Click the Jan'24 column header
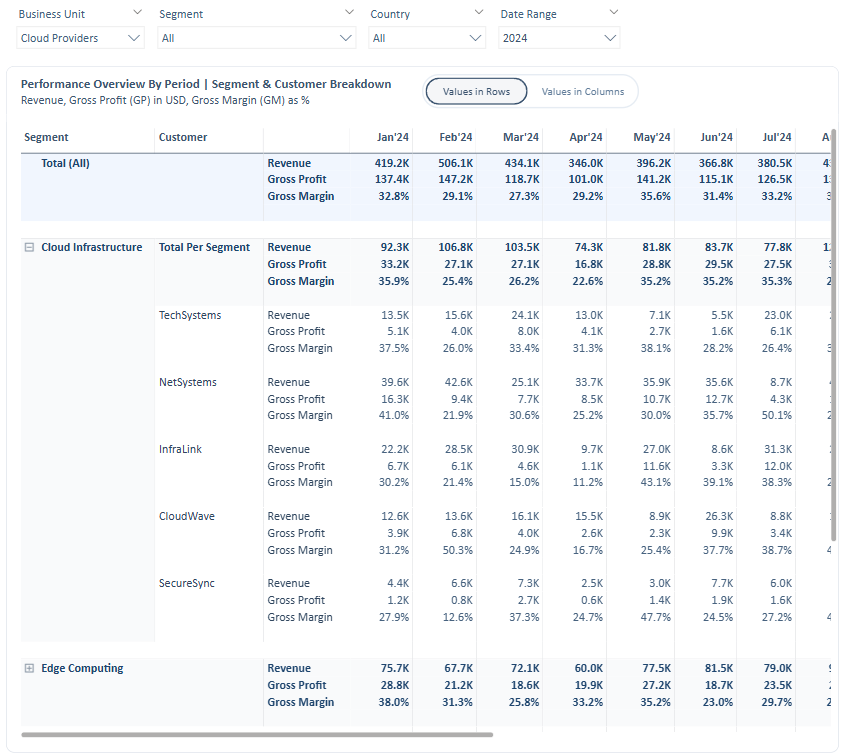858x755 pixels. [392, 137]
